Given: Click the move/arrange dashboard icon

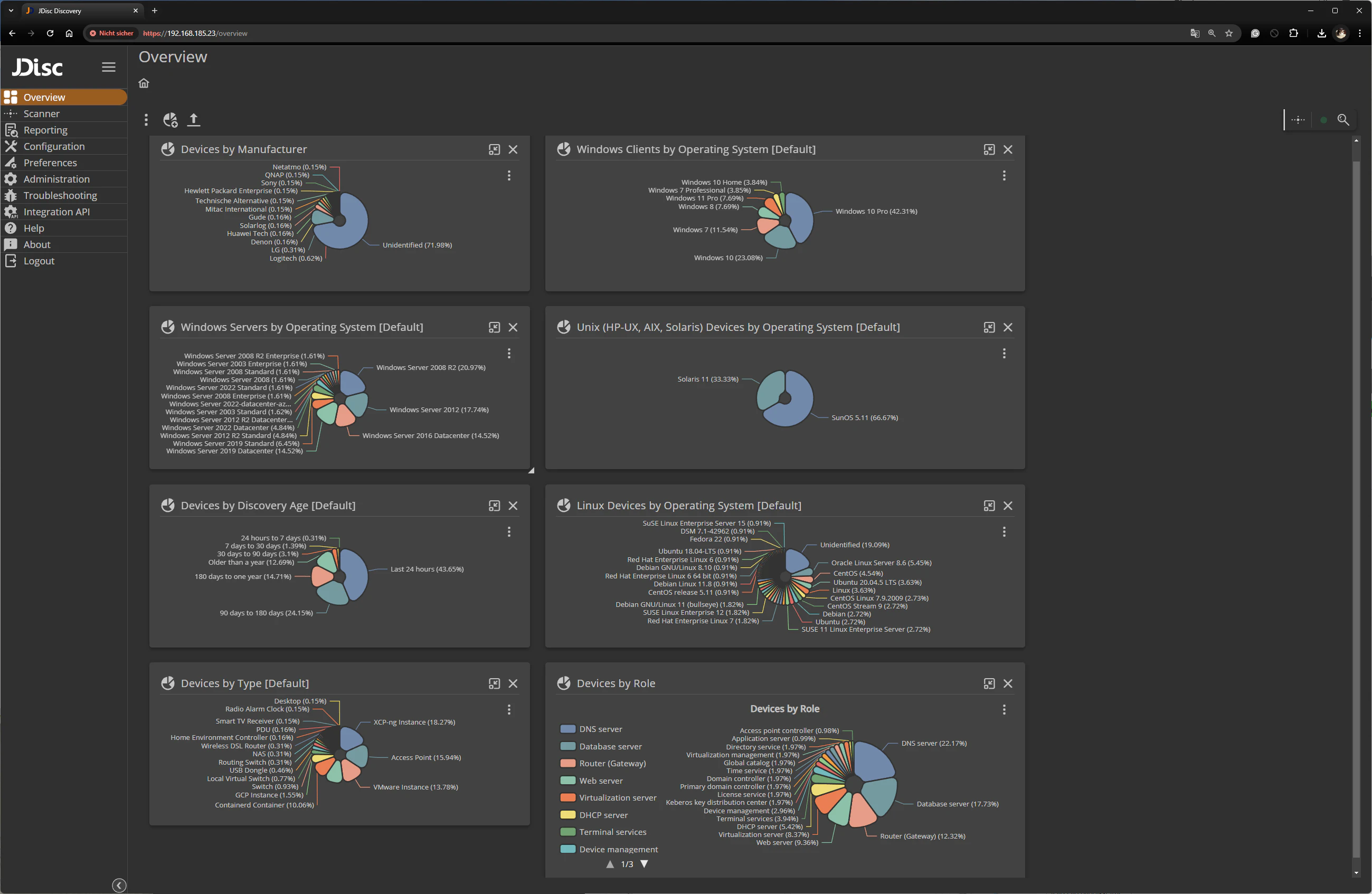Looking at the screenshot, I should pos(1298,120).
